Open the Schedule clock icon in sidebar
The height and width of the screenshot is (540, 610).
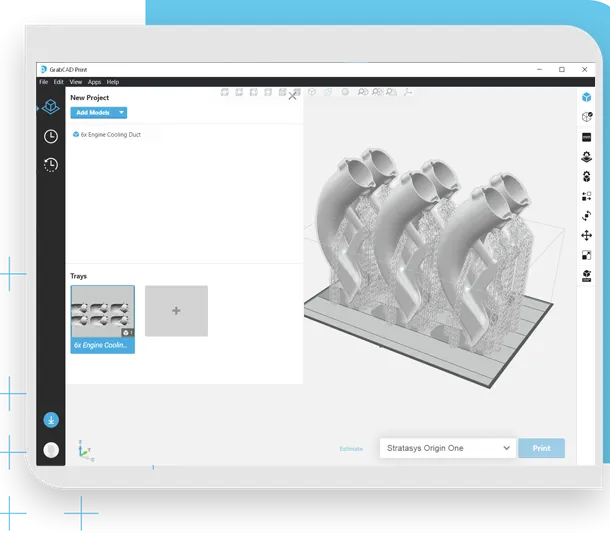pyautogui.click(x=51, y=136)
